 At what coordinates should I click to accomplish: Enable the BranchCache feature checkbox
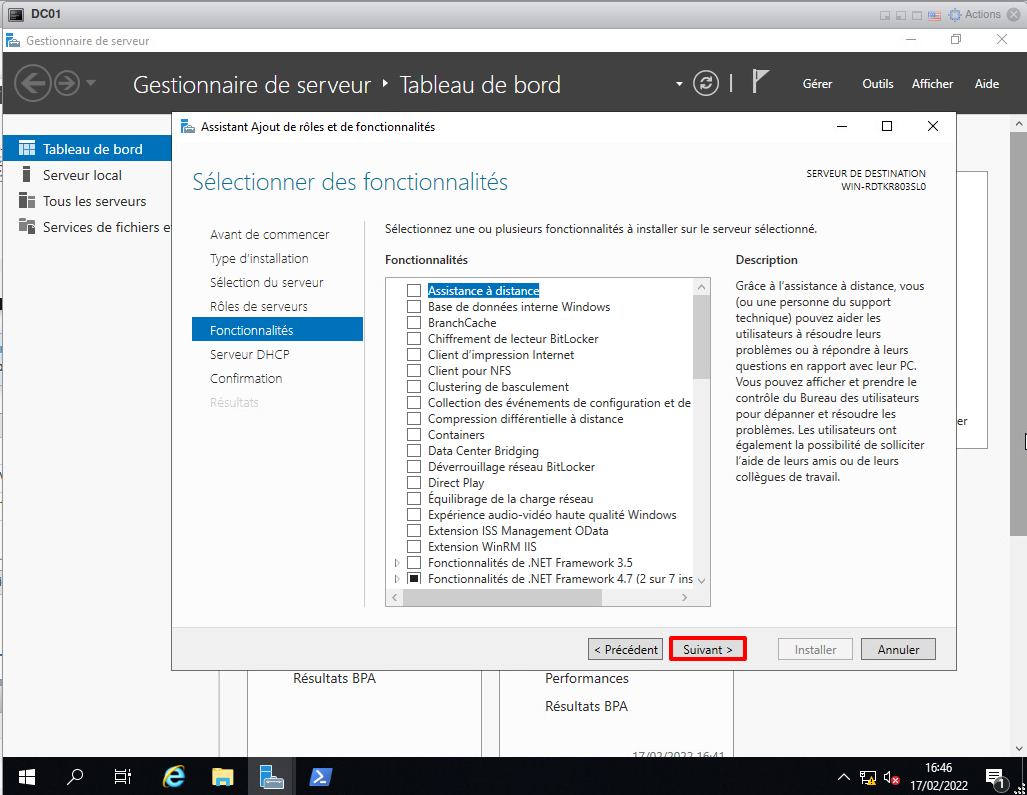pos(414,323)
